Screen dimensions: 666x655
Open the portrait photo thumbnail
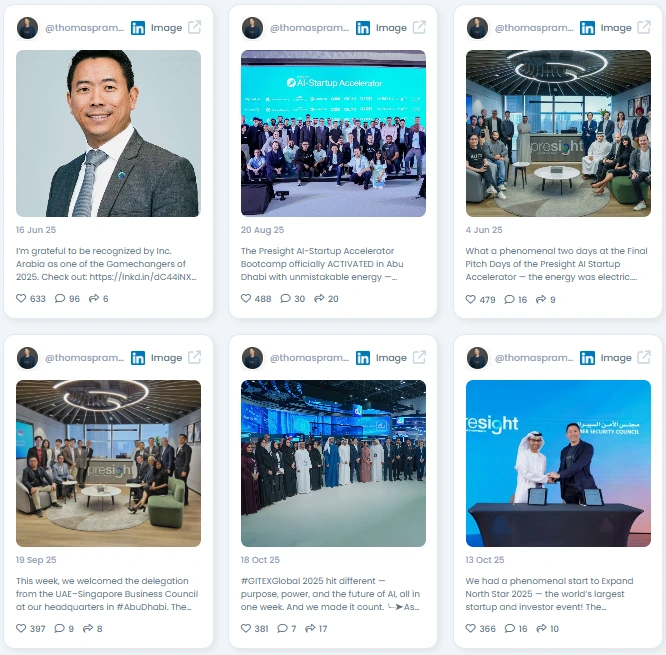pyautogui.click(x=108, y=133)
